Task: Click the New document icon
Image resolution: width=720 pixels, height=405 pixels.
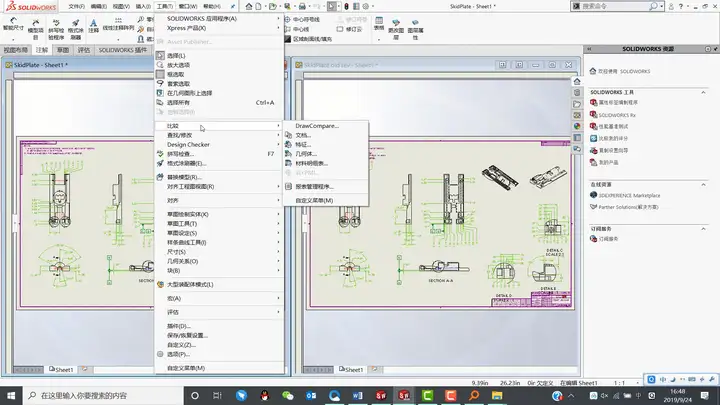Action: tap(259, 6)
